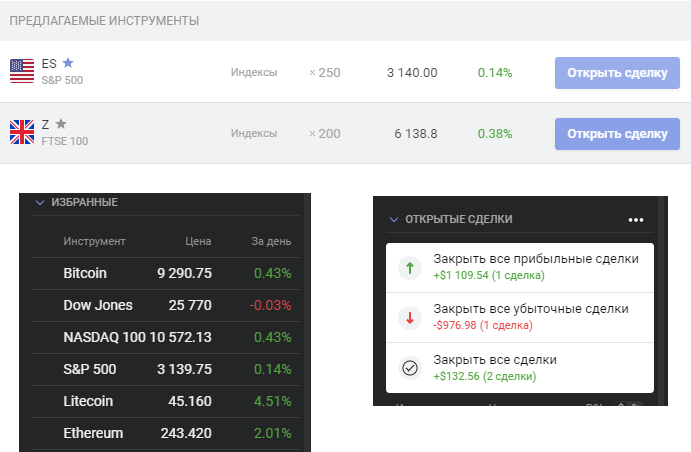
Task: Collapse the Открытые сделки panel chevron
Action: coord(394,219)
